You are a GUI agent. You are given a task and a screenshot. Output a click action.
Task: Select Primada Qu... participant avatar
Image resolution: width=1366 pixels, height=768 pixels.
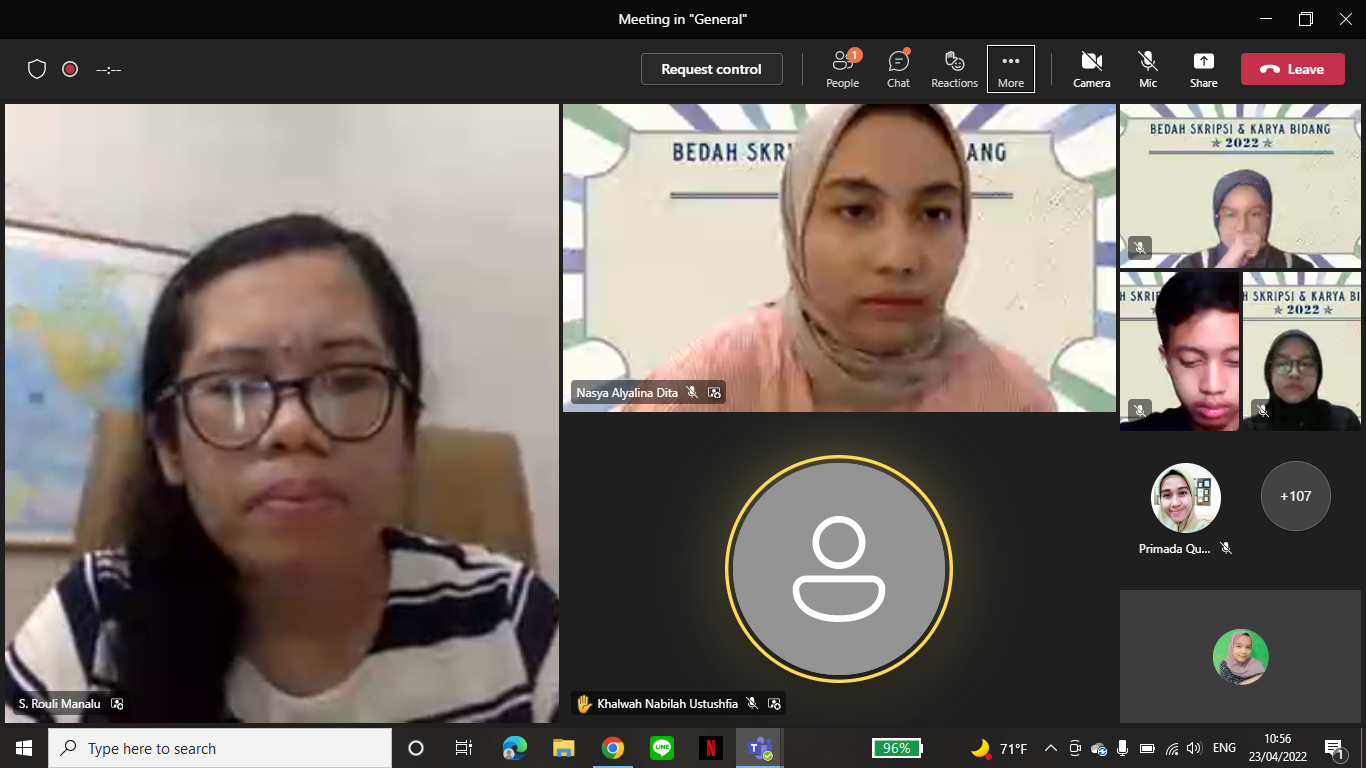tap(1185, 498)
